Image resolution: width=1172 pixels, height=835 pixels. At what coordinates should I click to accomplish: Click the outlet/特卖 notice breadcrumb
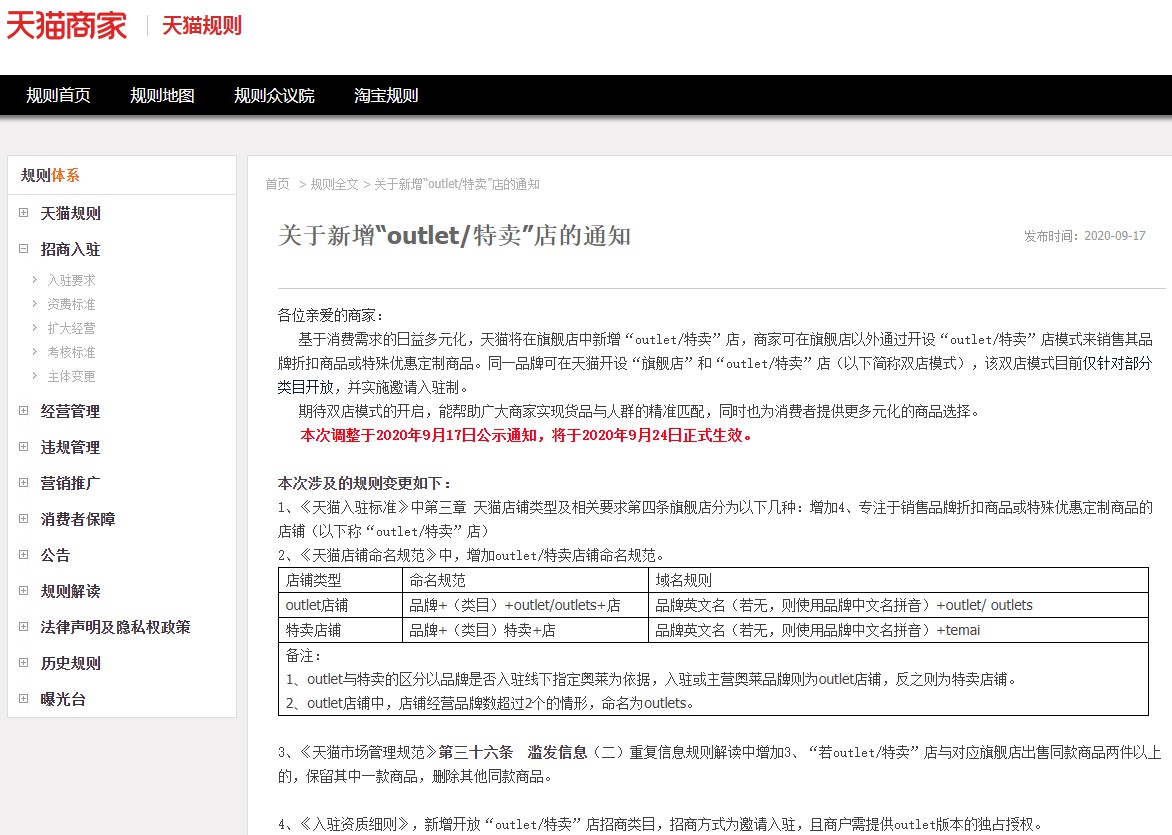(457, 184)
